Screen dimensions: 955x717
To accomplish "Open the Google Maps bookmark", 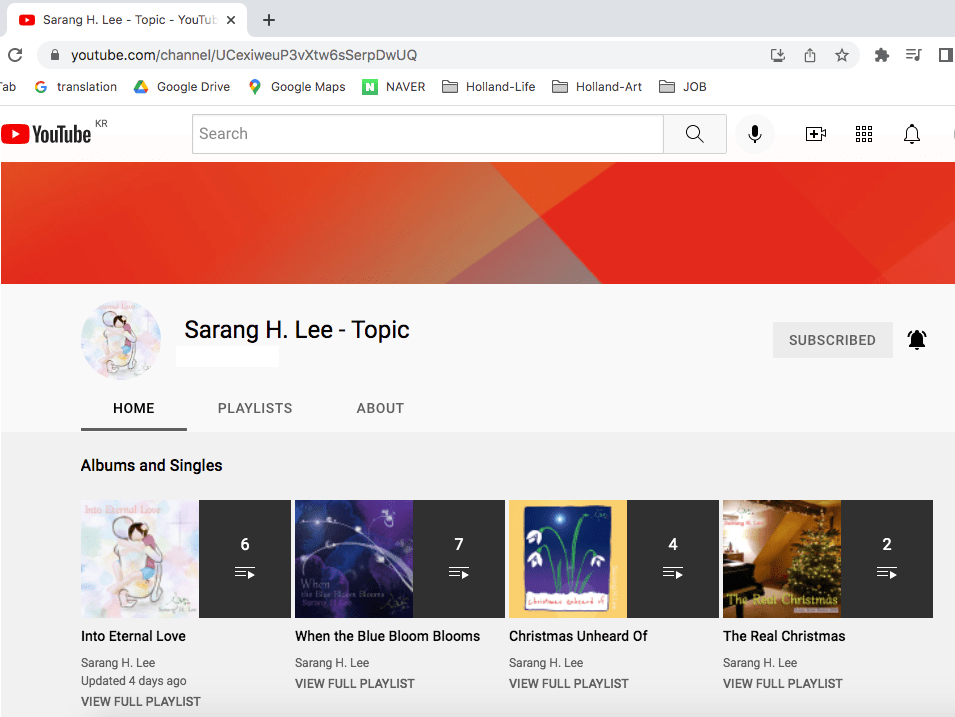I will [x=297, y=87].
